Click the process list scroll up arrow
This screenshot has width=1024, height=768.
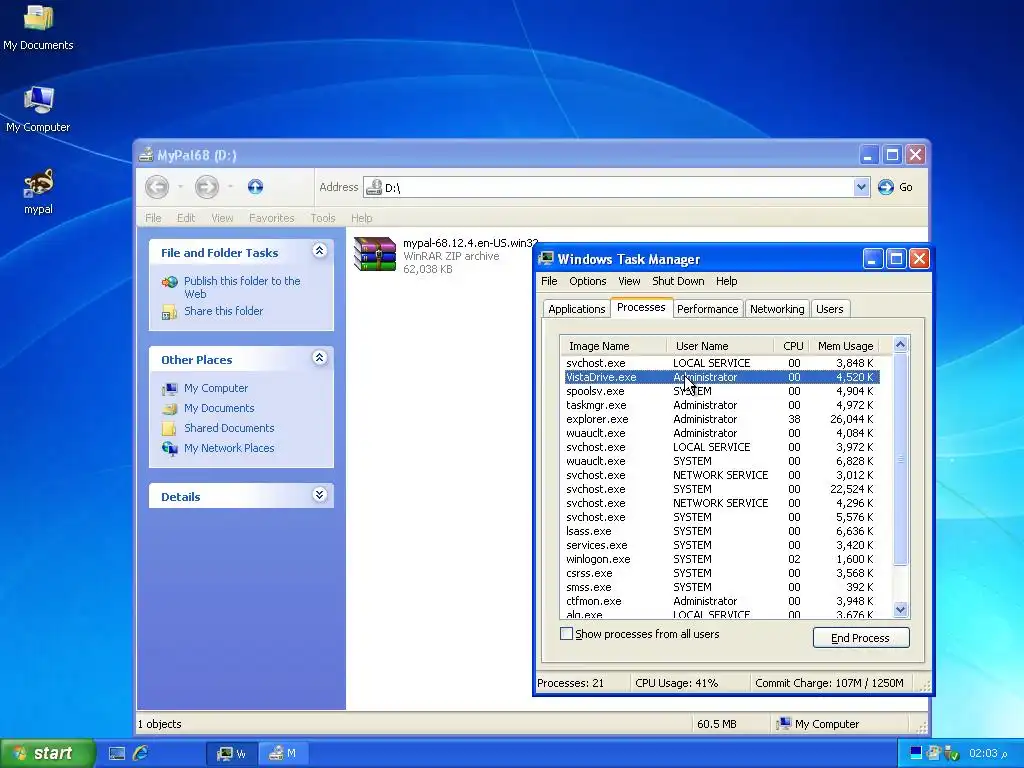(901, 344)
